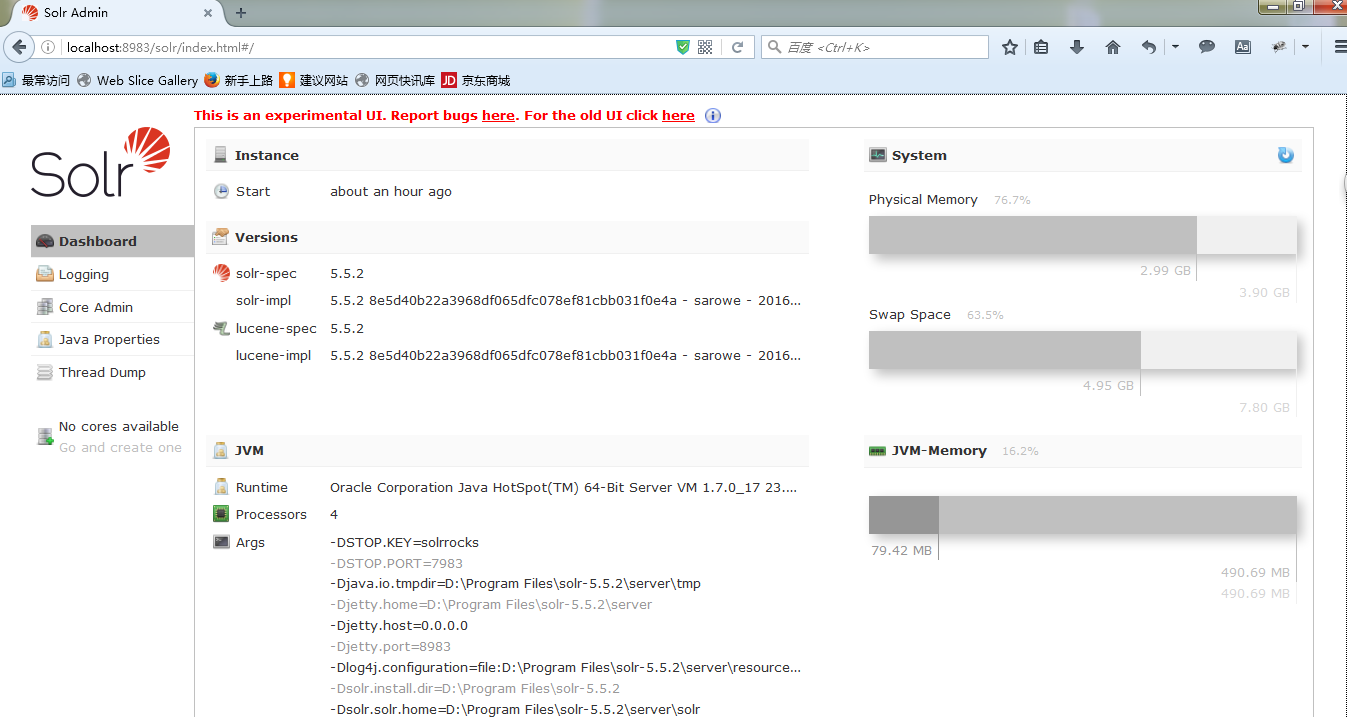This screenshot has width=1347, height=717.
Task: Open the '网页快讯库' bookmark
Action: tap(395, 80)
